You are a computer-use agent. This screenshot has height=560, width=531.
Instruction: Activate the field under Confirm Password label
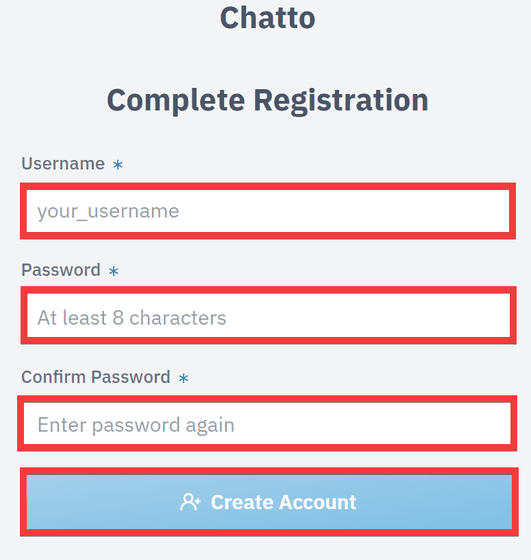click(267, 423)
